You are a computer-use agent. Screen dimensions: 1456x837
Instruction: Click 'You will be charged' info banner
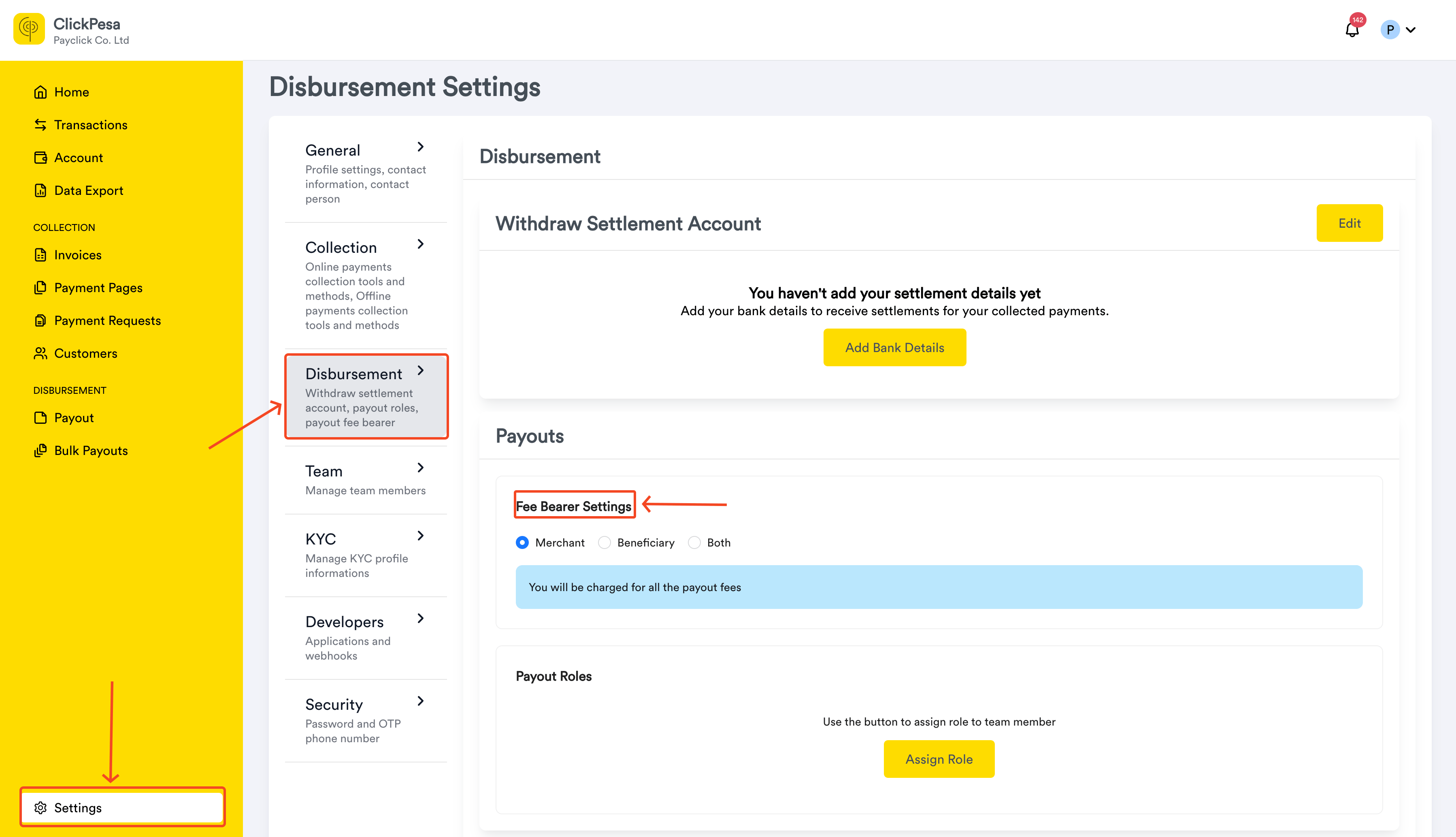click(x=939, y=587)
